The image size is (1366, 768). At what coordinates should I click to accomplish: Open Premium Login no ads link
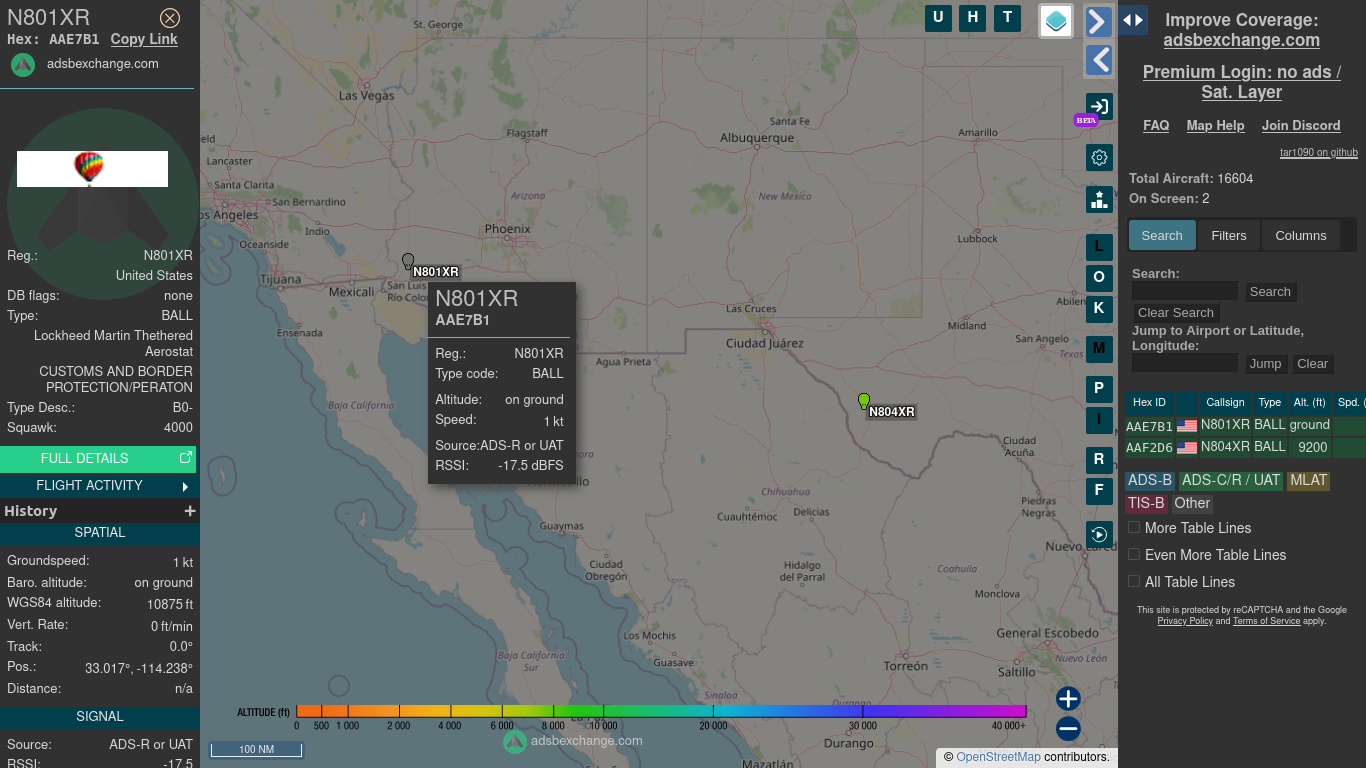pyautogui.click(x=1241, y=82)
